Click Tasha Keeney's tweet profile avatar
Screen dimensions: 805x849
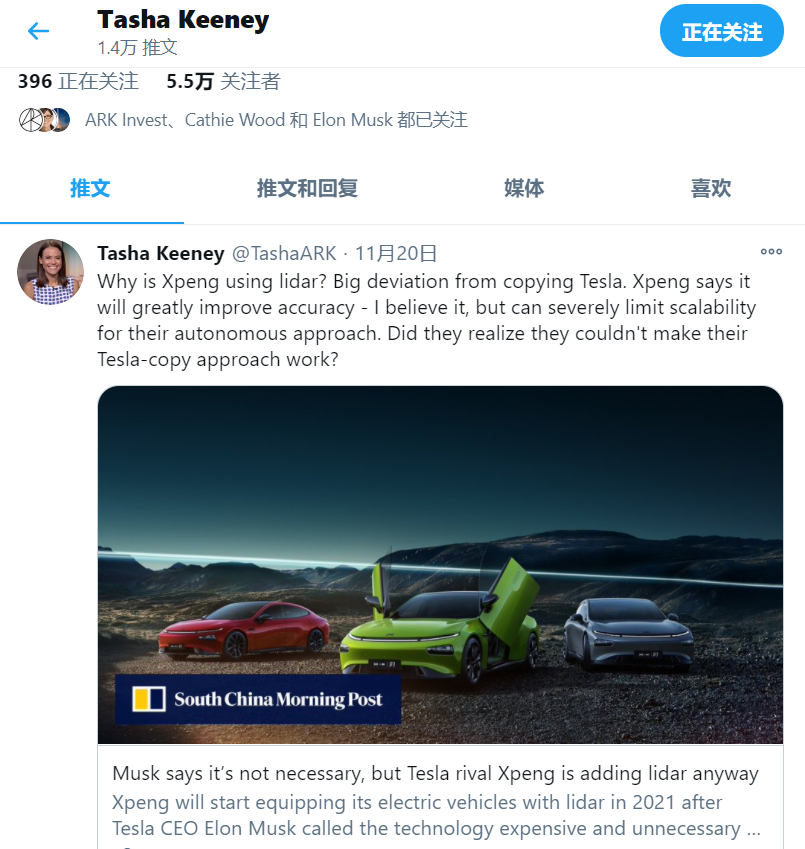[51, 272]
